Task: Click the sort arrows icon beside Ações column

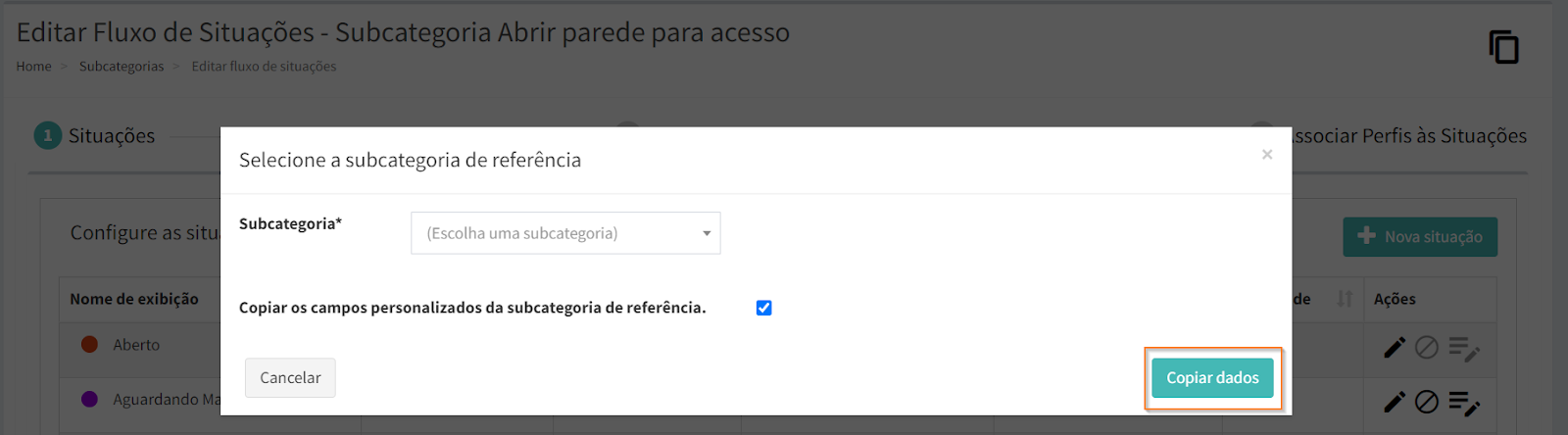Action: click(x=1345, y=299)
